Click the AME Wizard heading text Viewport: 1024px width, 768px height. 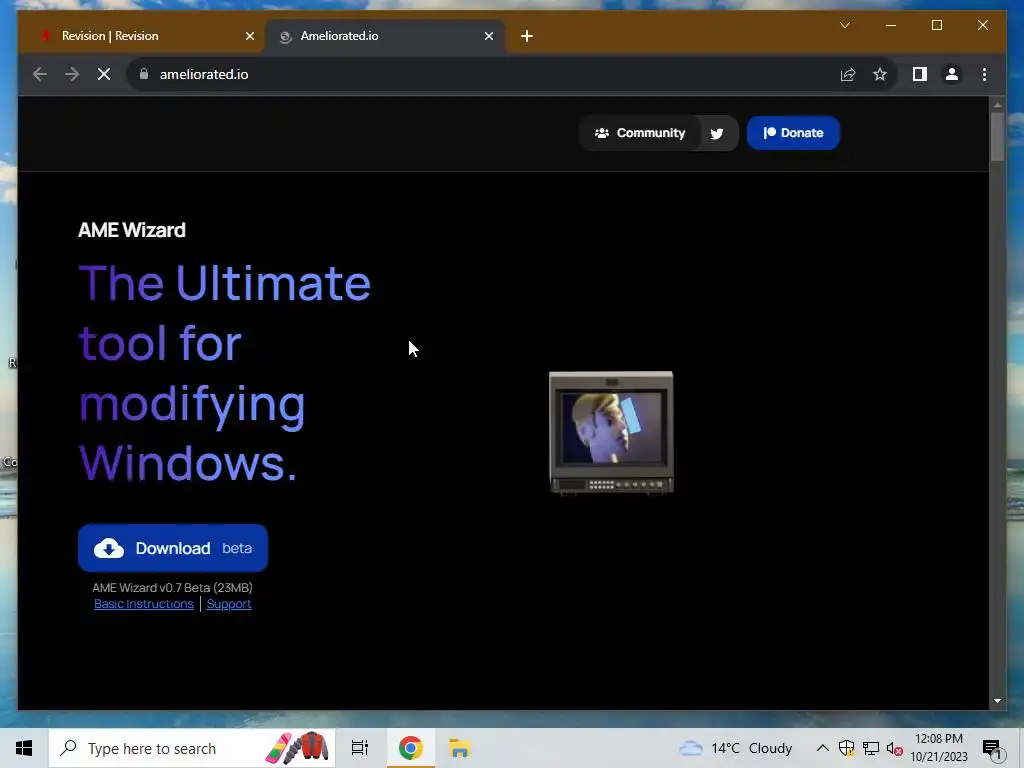click(132, 230)
